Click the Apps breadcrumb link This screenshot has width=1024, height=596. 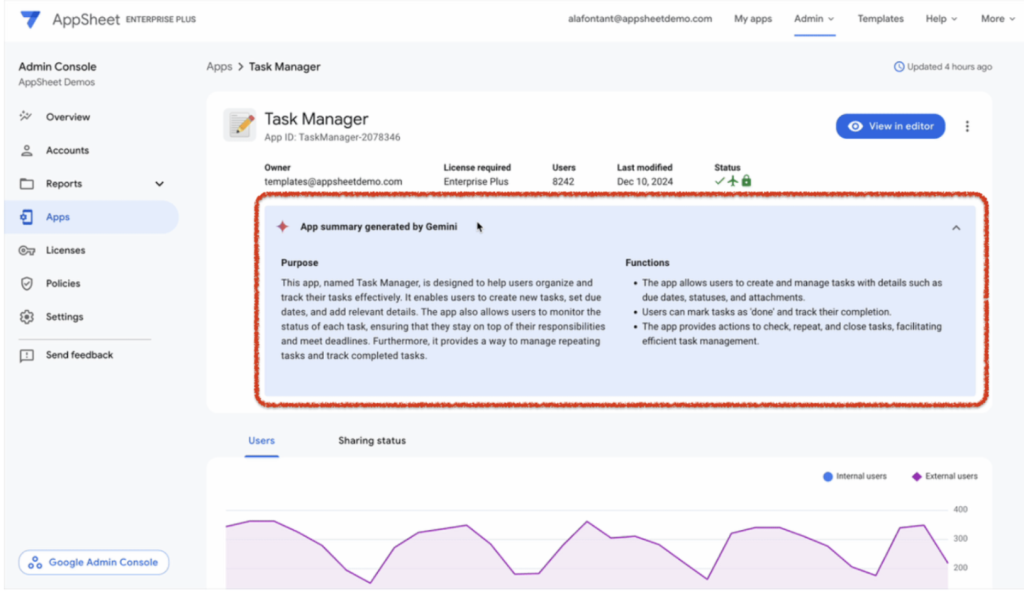219,66
